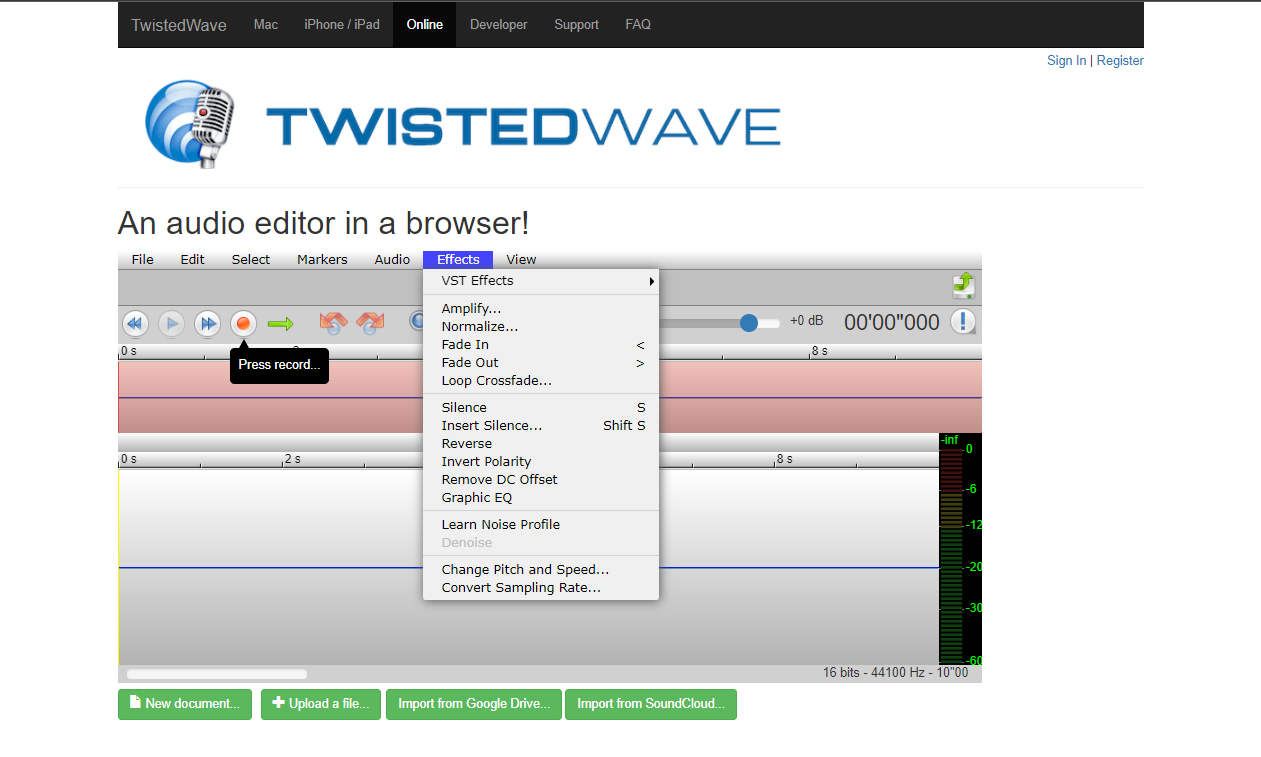This screenshot has width=1261, height=757.
Task: Open the File menu
Action: pos(143,260)
